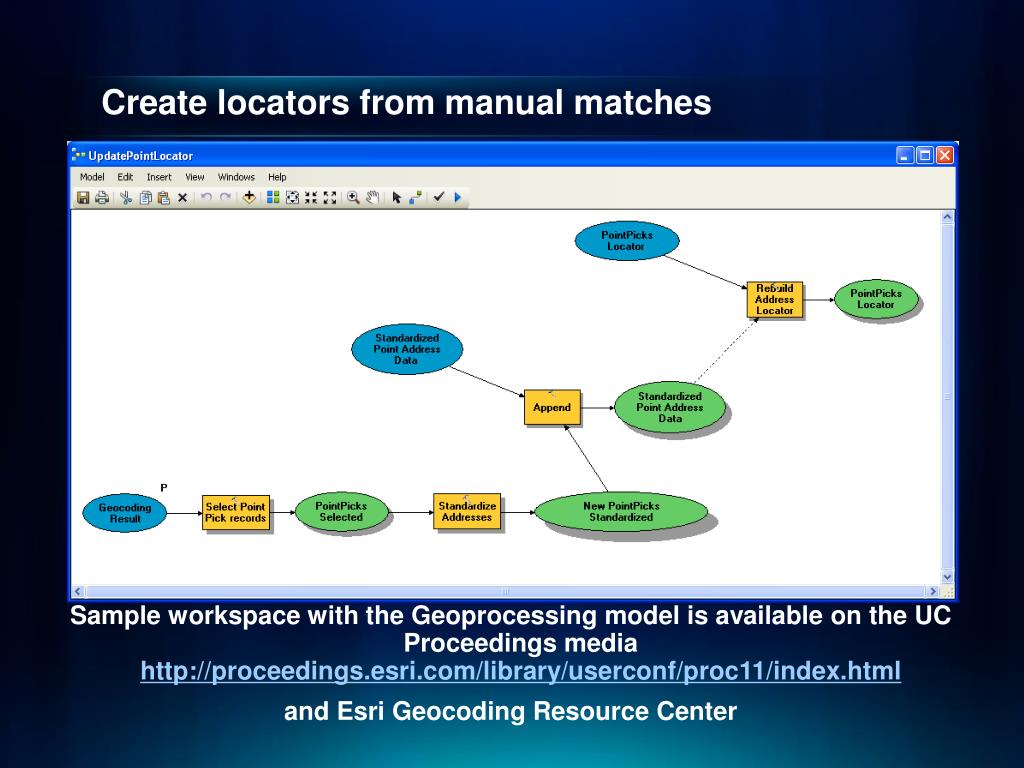Click the Fixed Zoom Out arrows icon
The width and height of the screenshot is (1024, 768).
[x=330, y=197]
